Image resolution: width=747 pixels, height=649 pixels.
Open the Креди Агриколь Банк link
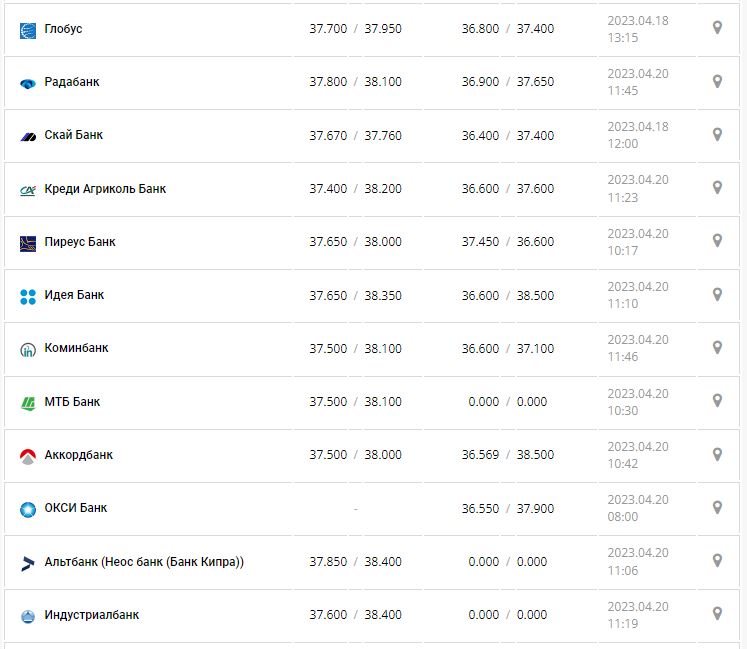tap(105, 188)
